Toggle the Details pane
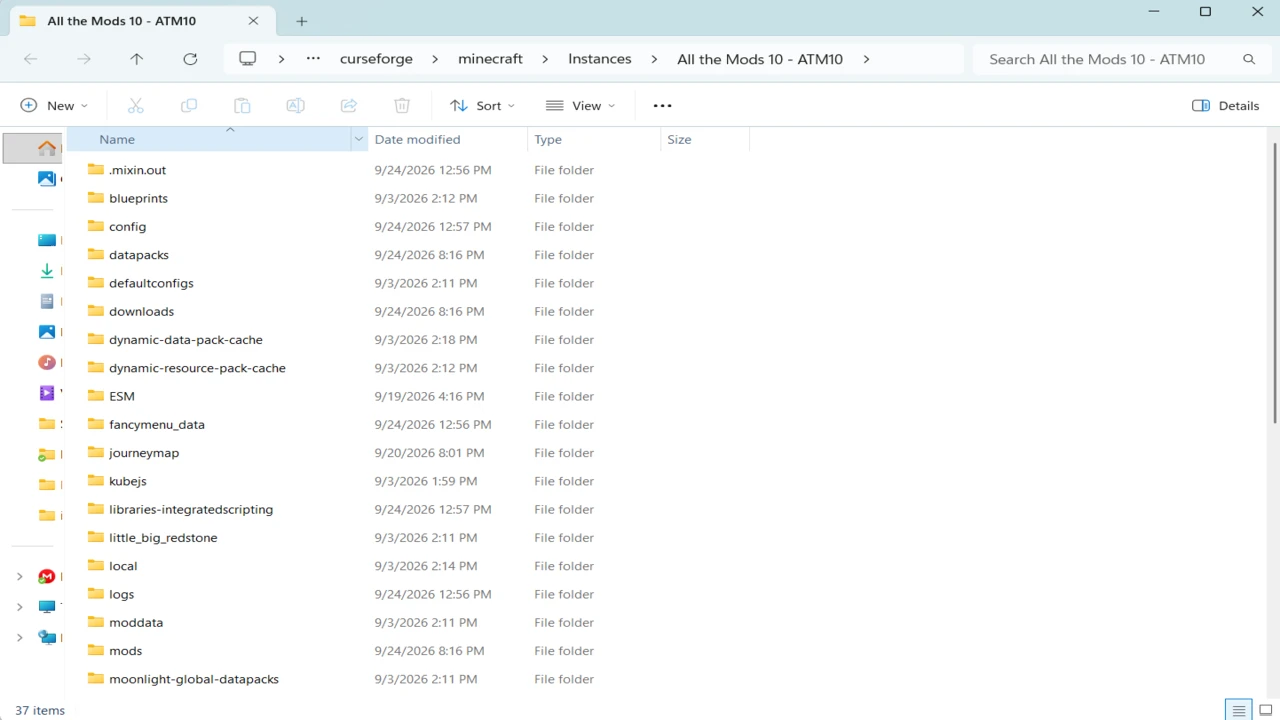Image resolution: width=1280 pixels, height=720 pixels. pos(1226,105)
